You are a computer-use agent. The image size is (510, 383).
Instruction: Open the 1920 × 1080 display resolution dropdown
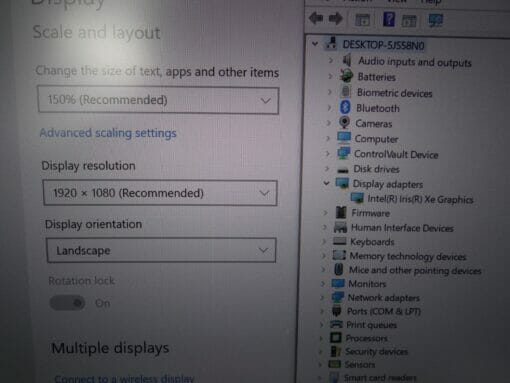tap(160, 193)
